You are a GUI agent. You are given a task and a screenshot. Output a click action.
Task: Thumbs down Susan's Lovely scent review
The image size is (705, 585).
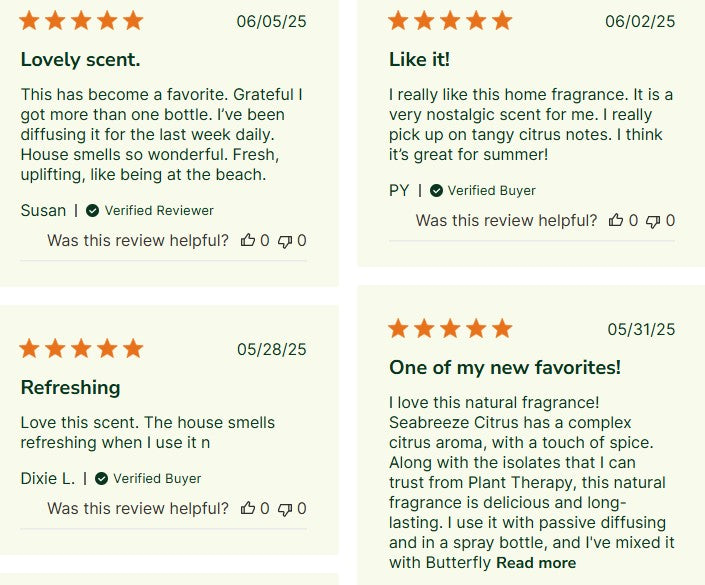click(x=285, y=241)
